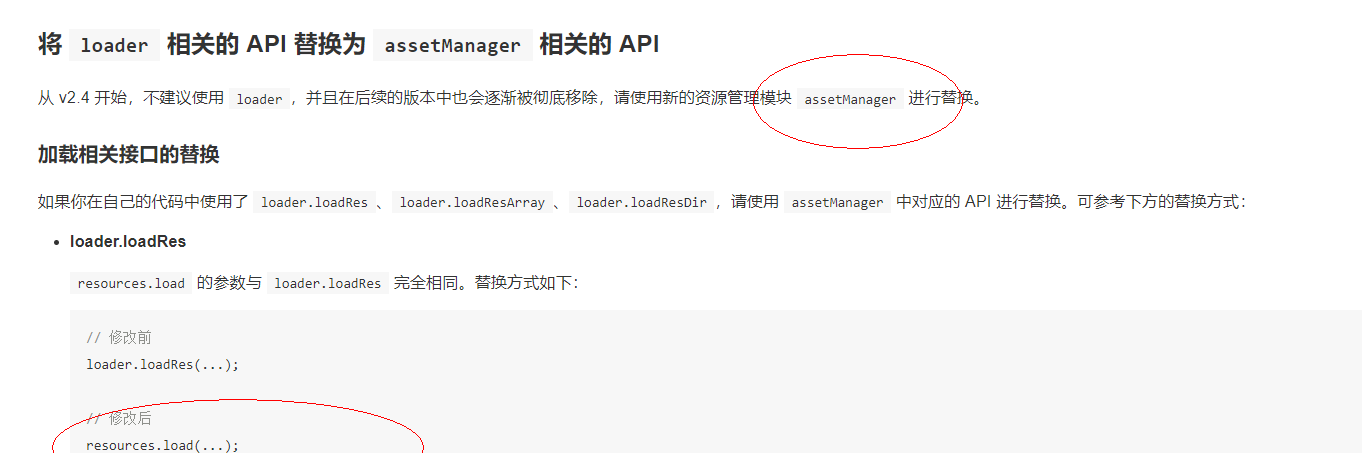Screen dimensions: 1362x453
Task: Click the code line 'loader.loadRes(...);'
Action: tap(163, 364)
